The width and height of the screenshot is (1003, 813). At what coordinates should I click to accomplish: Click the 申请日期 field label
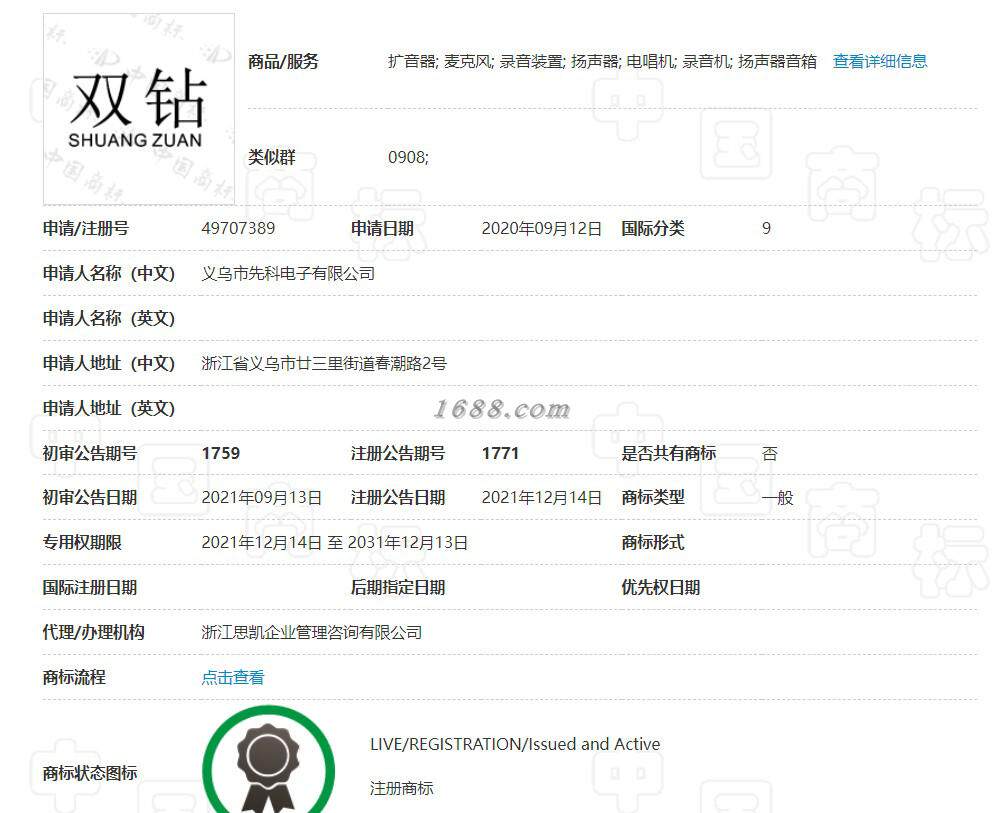tap(383, 228)
